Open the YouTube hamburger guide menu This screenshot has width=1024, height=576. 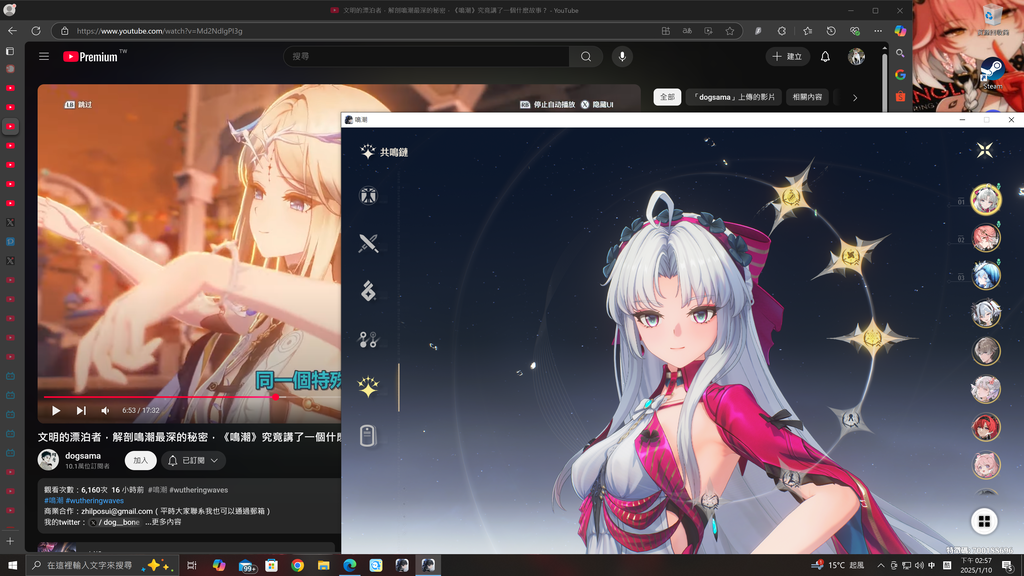coord(44,57)
